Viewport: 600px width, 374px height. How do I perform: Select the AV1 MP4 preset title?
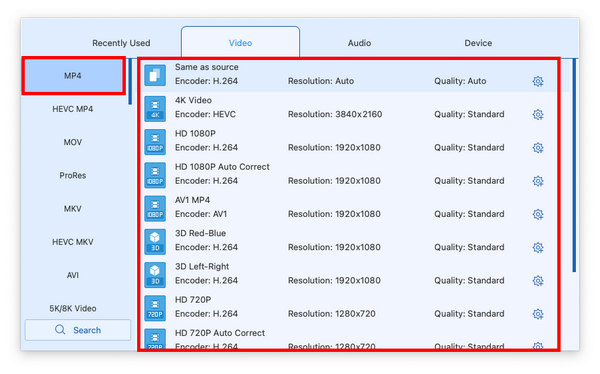192,200
